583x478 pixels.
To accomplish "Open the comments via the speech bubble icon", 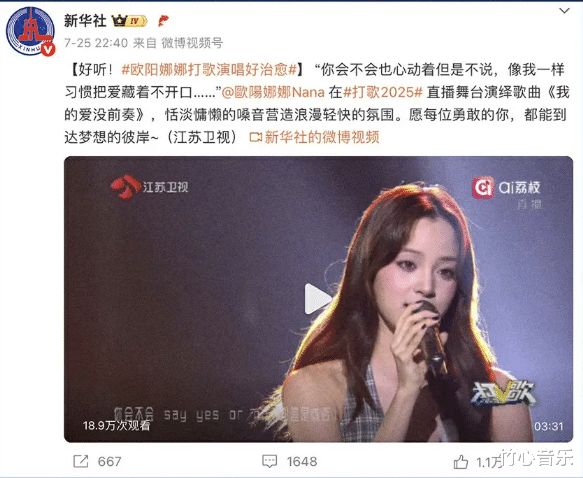I will [x=270, y=461].
